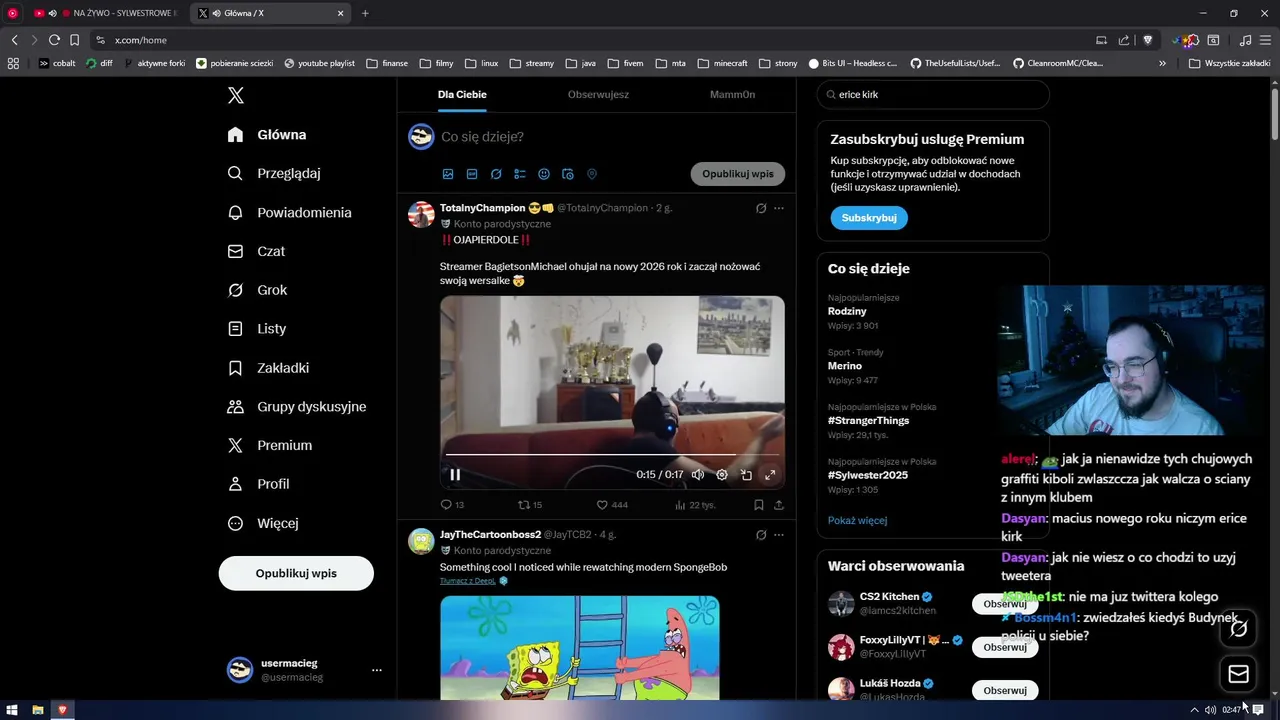
Task: Expand video to fullscreen
Action: click(x=770, y=475)
